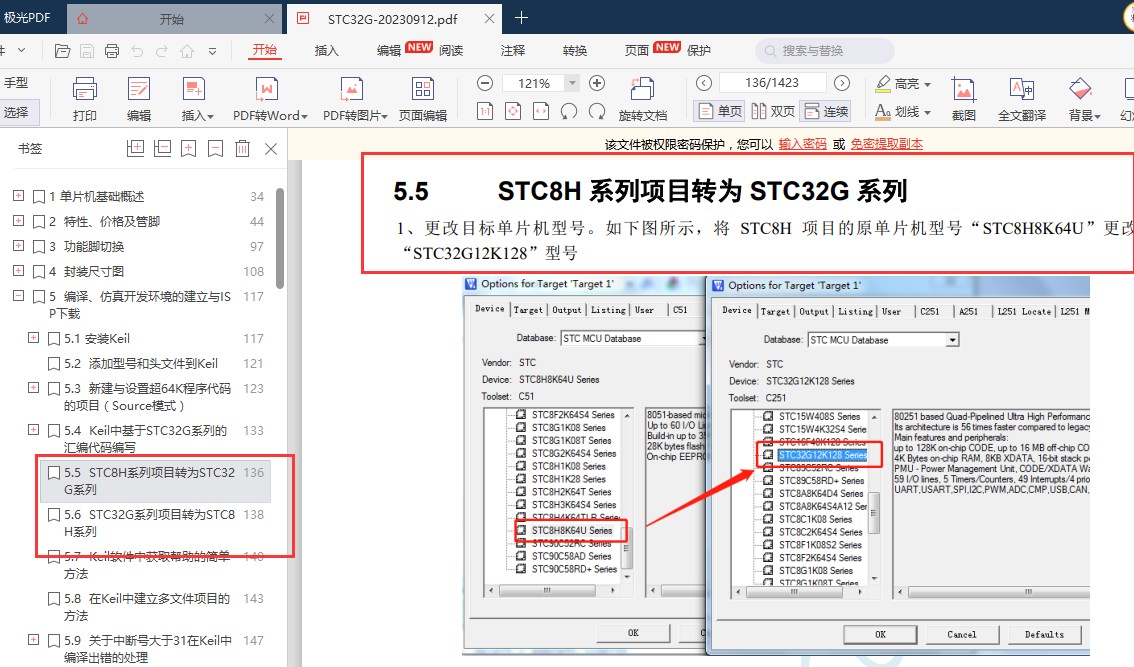Fit the page to width
The width and height of the screenshot is (1134, 667).
click(541, 111)
